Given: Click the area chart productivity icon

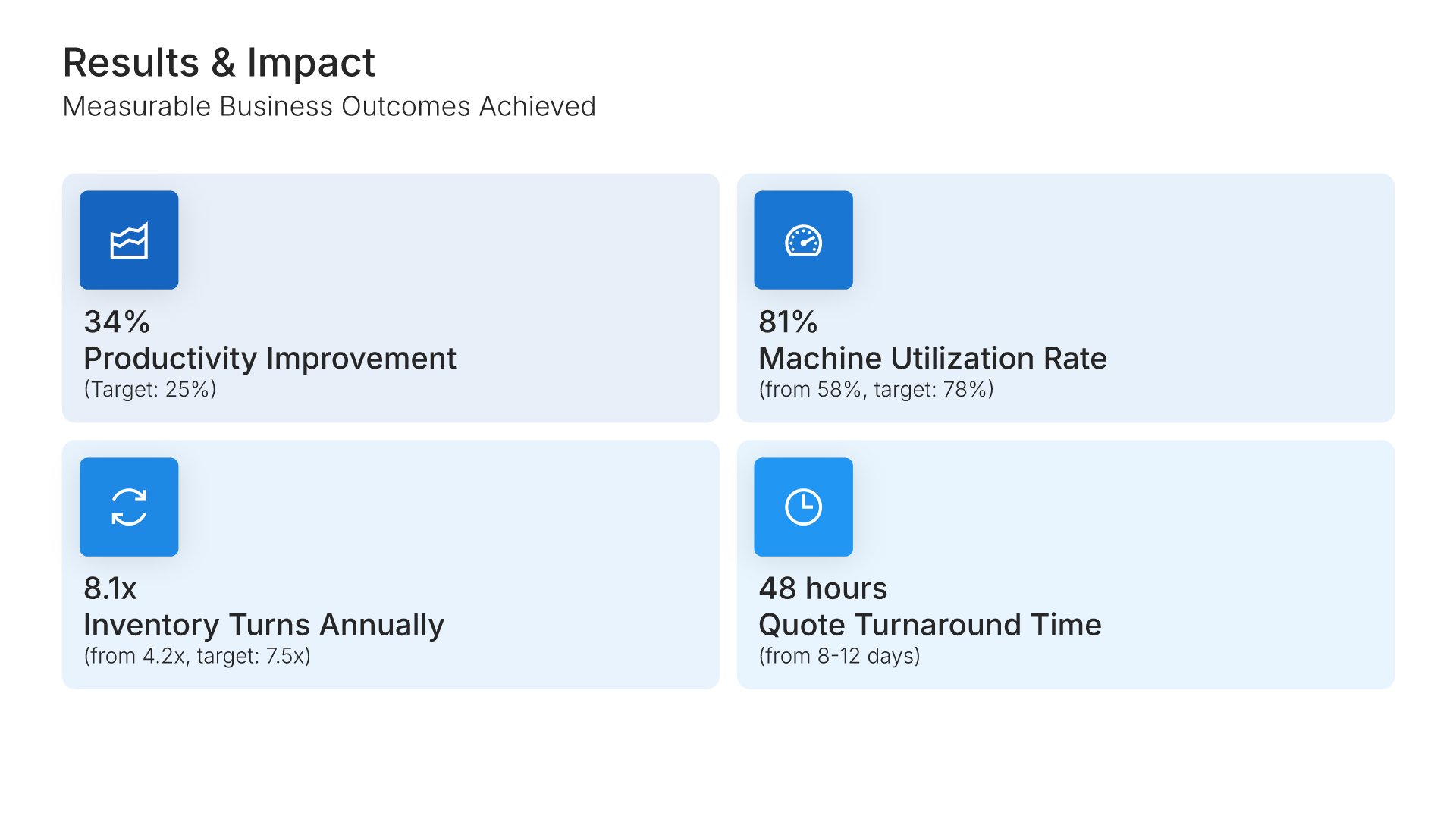Looking at the screenshot, I should tap(129, 240).
